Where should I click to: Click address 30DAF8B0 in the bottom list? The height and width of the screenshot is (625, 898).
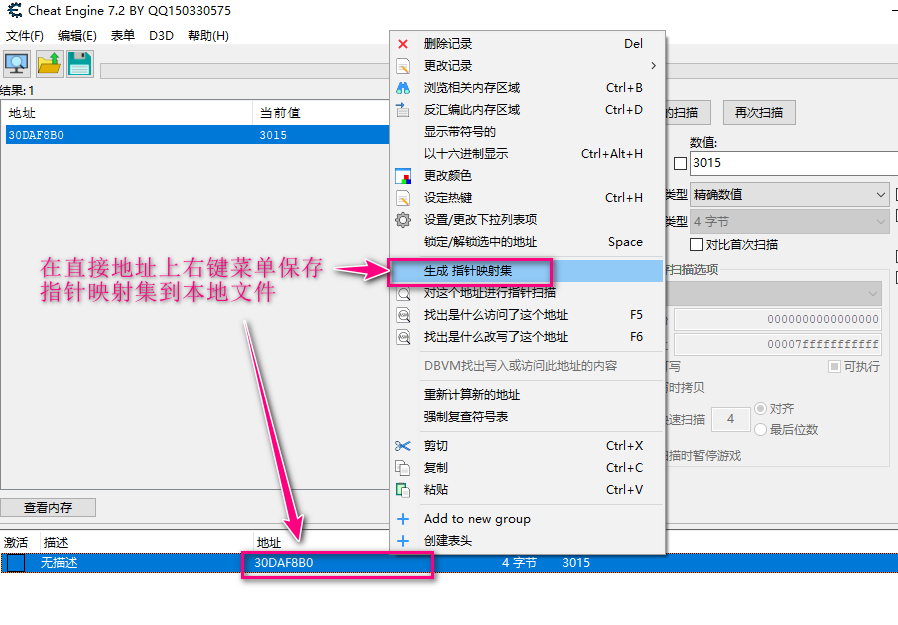283,563
